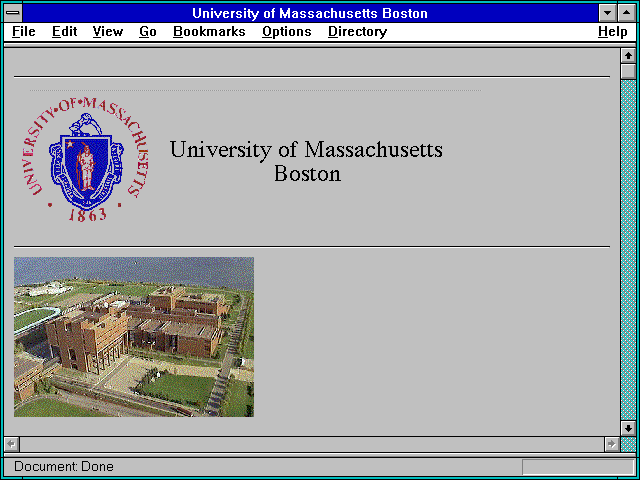Viewport: 640px width, 480px height.
Task: Click the vertical scrollbar up arrow
Action: click(628, 55)
